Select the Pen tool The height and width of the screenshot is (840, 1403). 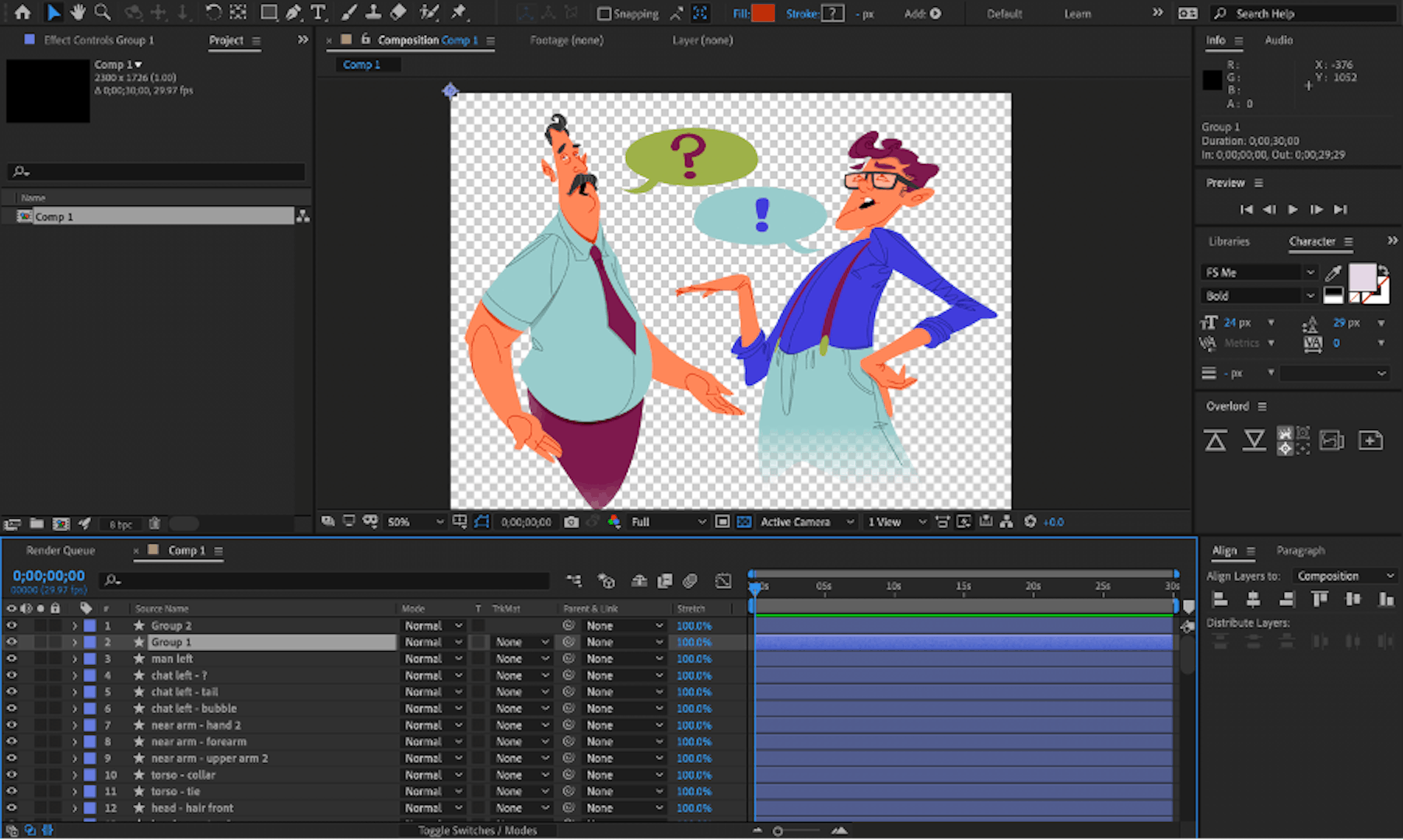click(293, 12)
